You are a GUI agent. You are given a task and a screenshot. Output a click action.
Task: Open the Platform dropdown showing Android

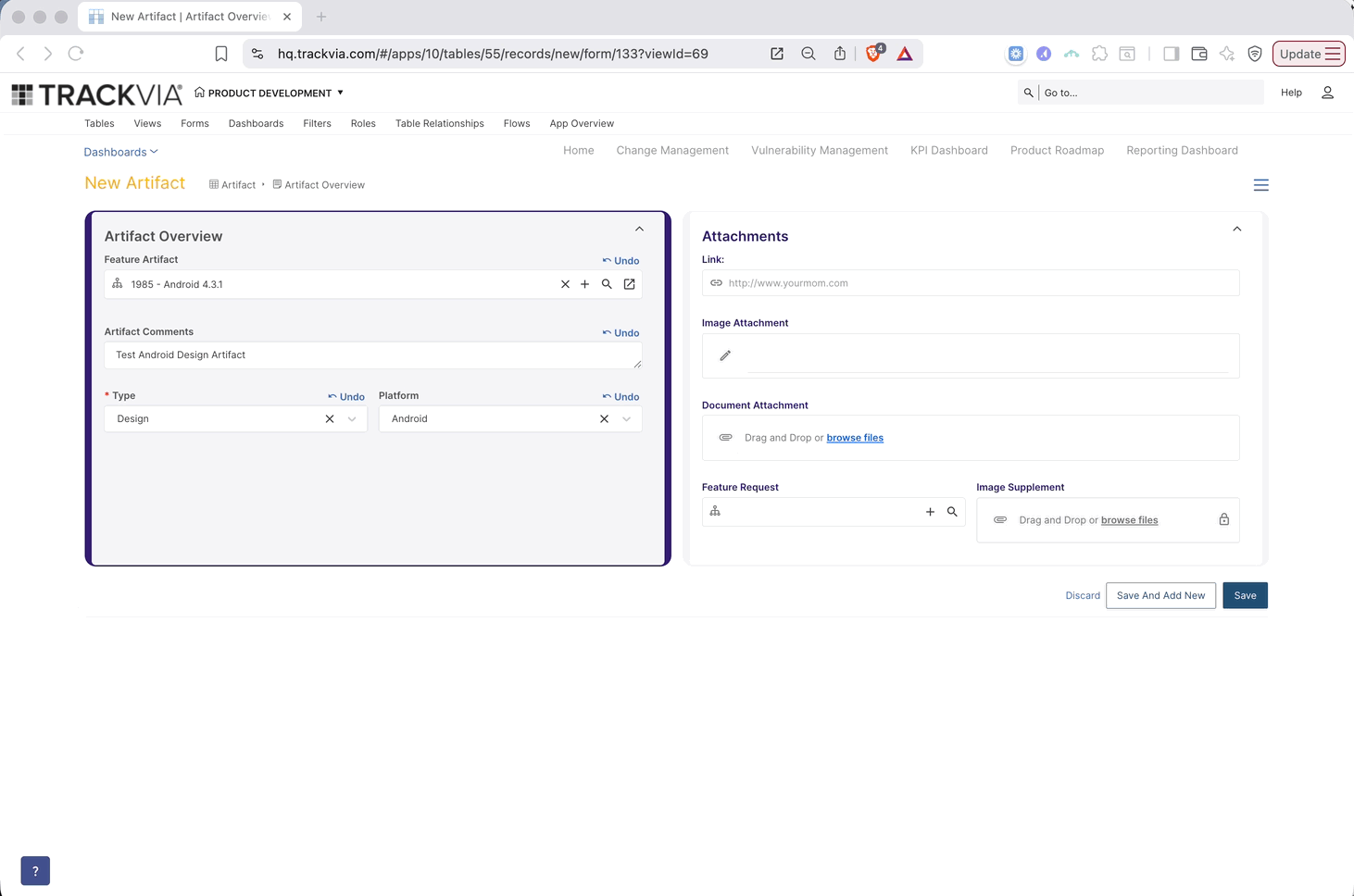627,418
